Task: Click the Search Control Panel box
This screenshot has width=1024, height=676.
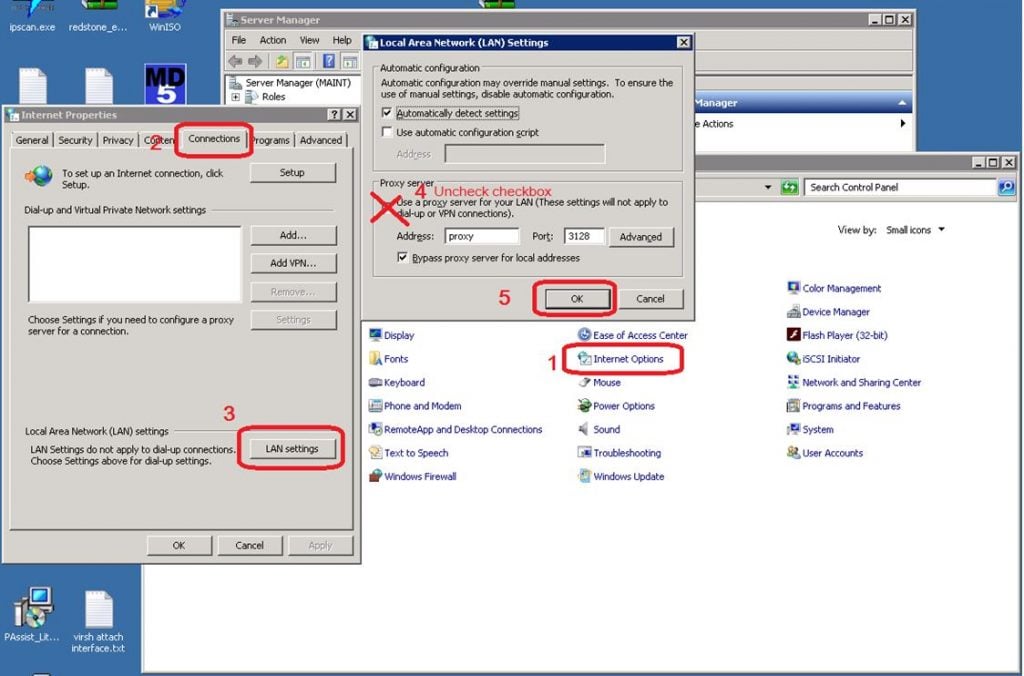Action: 901,187
